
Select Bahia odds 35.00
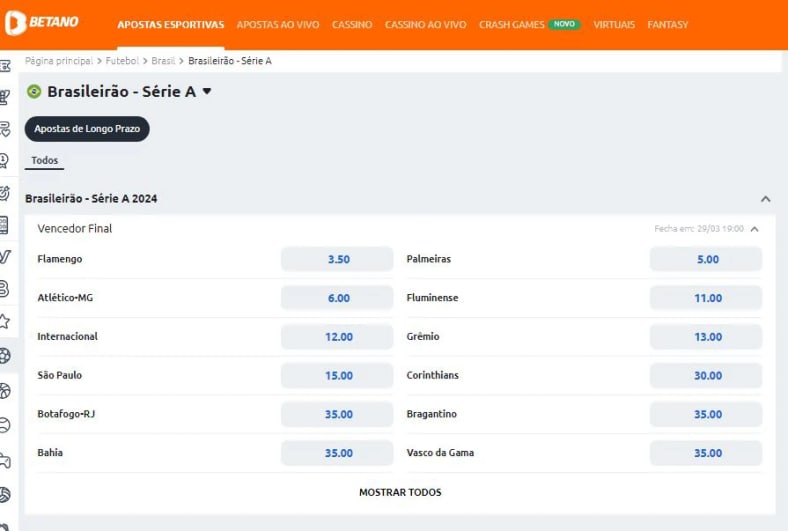[x=337, y=453]
